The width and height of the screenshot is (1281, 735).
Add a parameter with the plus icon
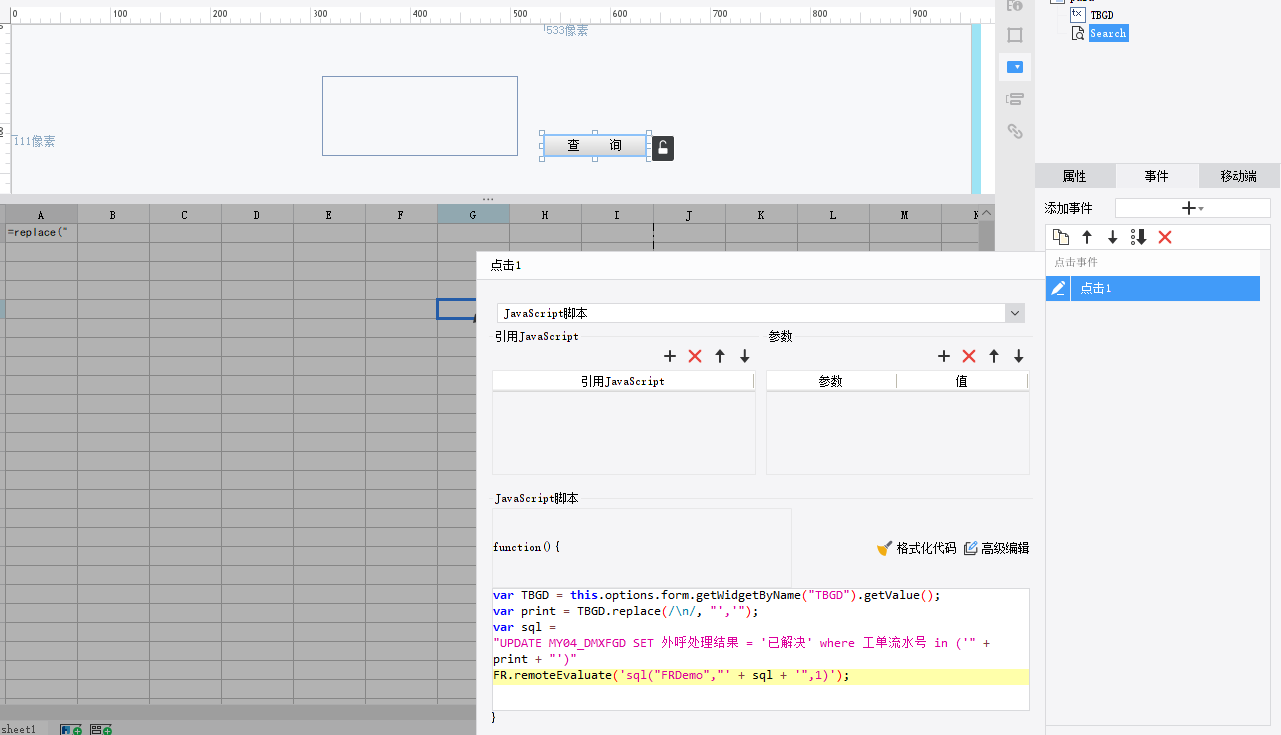pos(944,356)
